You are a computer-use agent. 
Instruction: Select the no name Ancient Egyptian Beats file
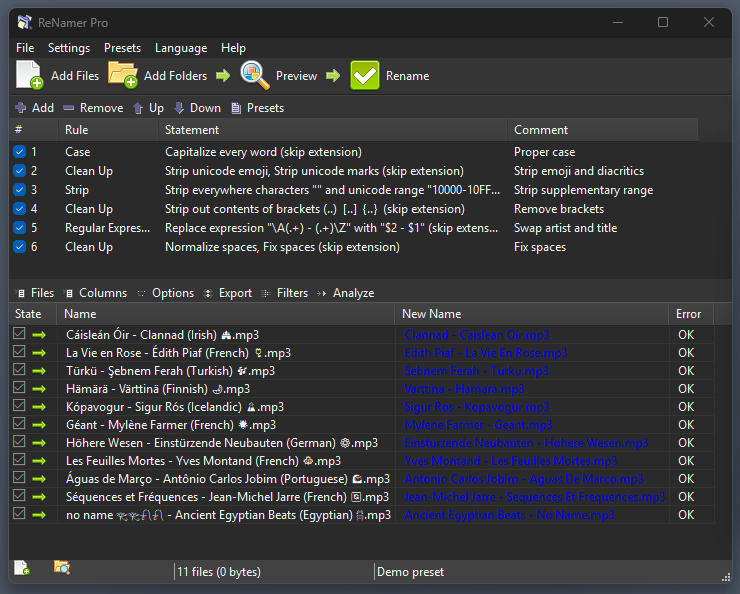[x=228, y=515]
